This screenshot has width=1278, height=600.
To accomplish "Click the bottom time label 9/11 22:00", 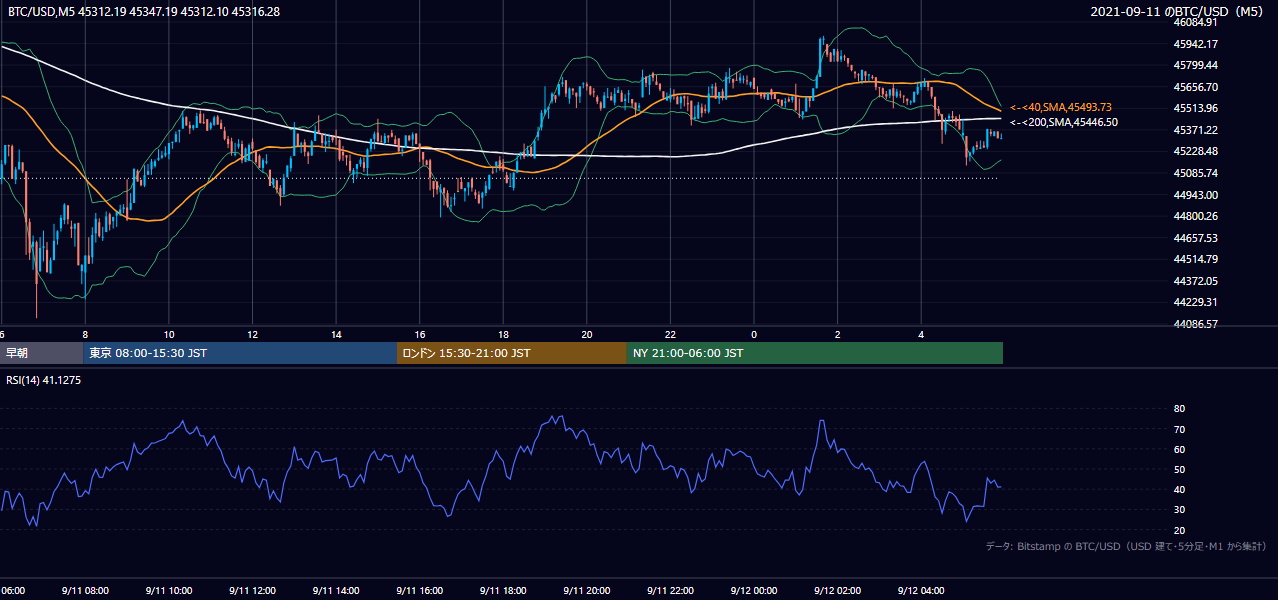I will (670, 591).
